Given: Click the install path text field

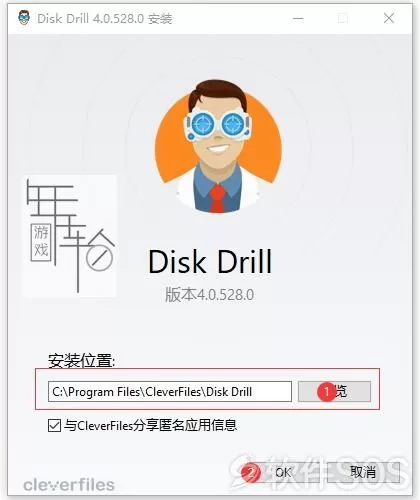Looking at the screenshot, I should 170,392.
